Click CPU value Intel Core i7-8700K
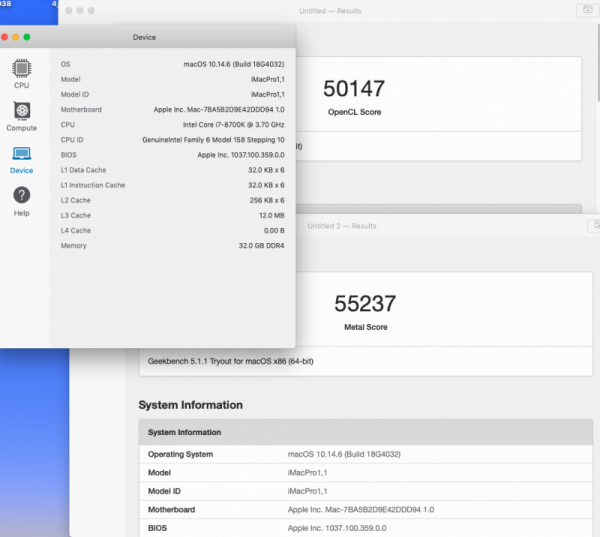This screenshot has width=600, height=537. click(x=233, y=125)
